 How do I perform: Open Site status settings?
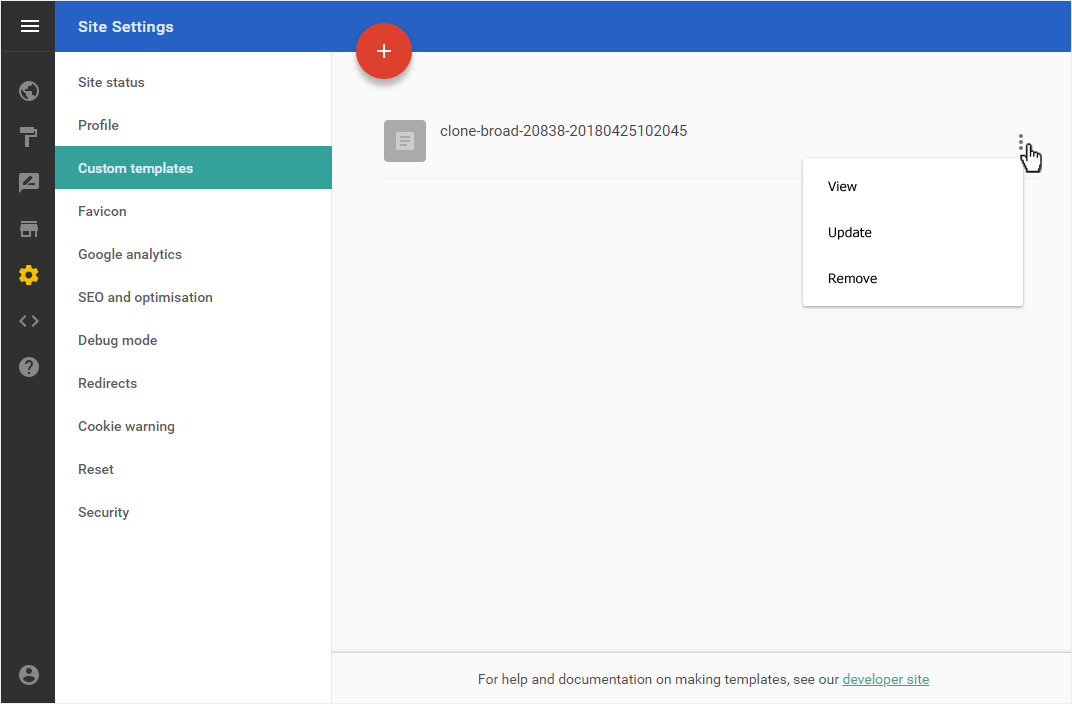pos(193,83)
